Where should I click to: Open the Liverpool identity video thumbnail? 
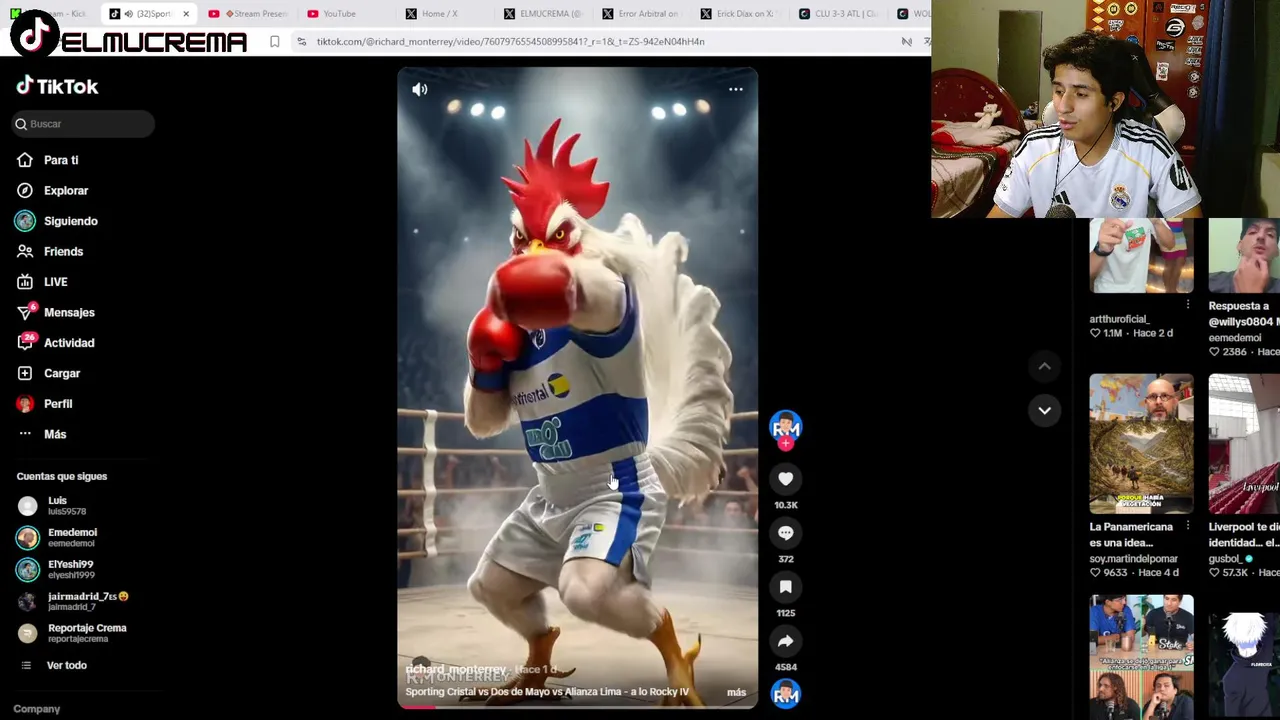(x=1244, y=444)
